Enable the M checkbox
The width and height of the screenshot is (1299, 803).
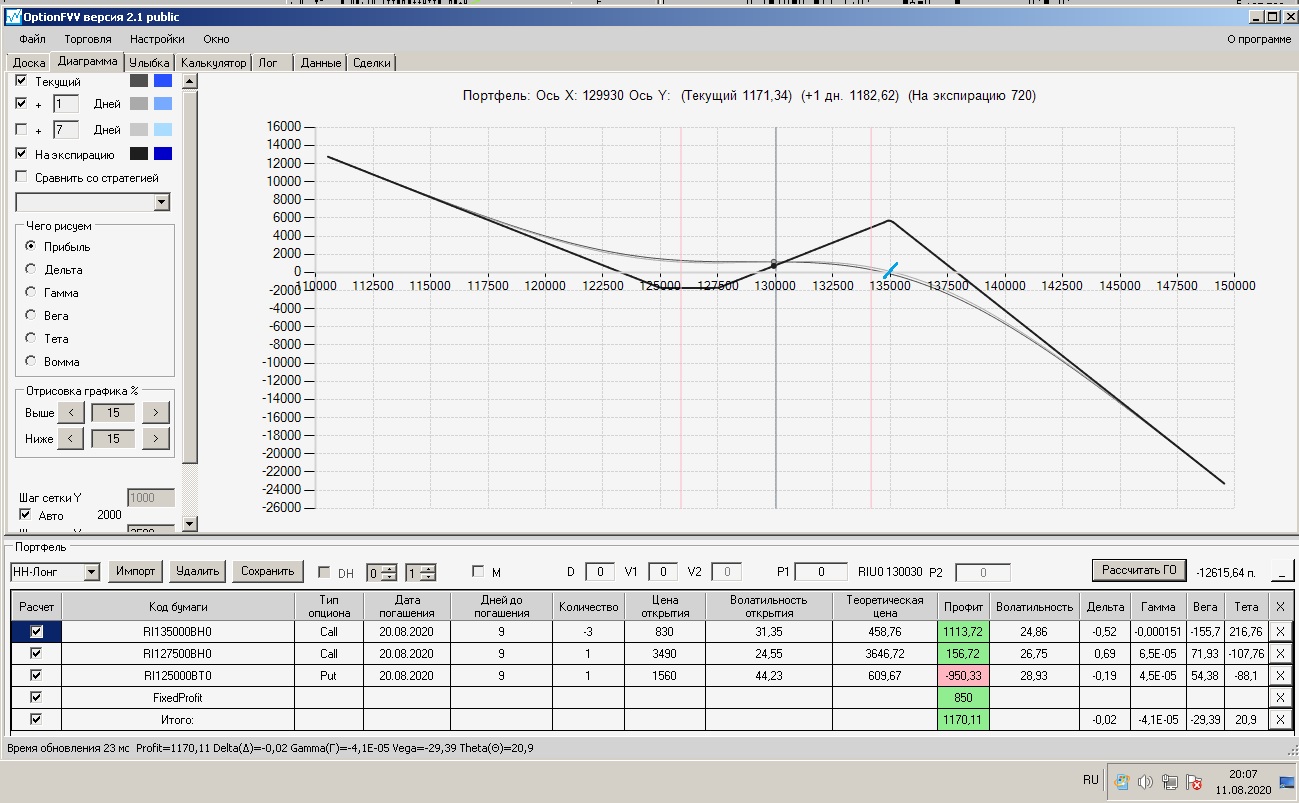[478, 572]
